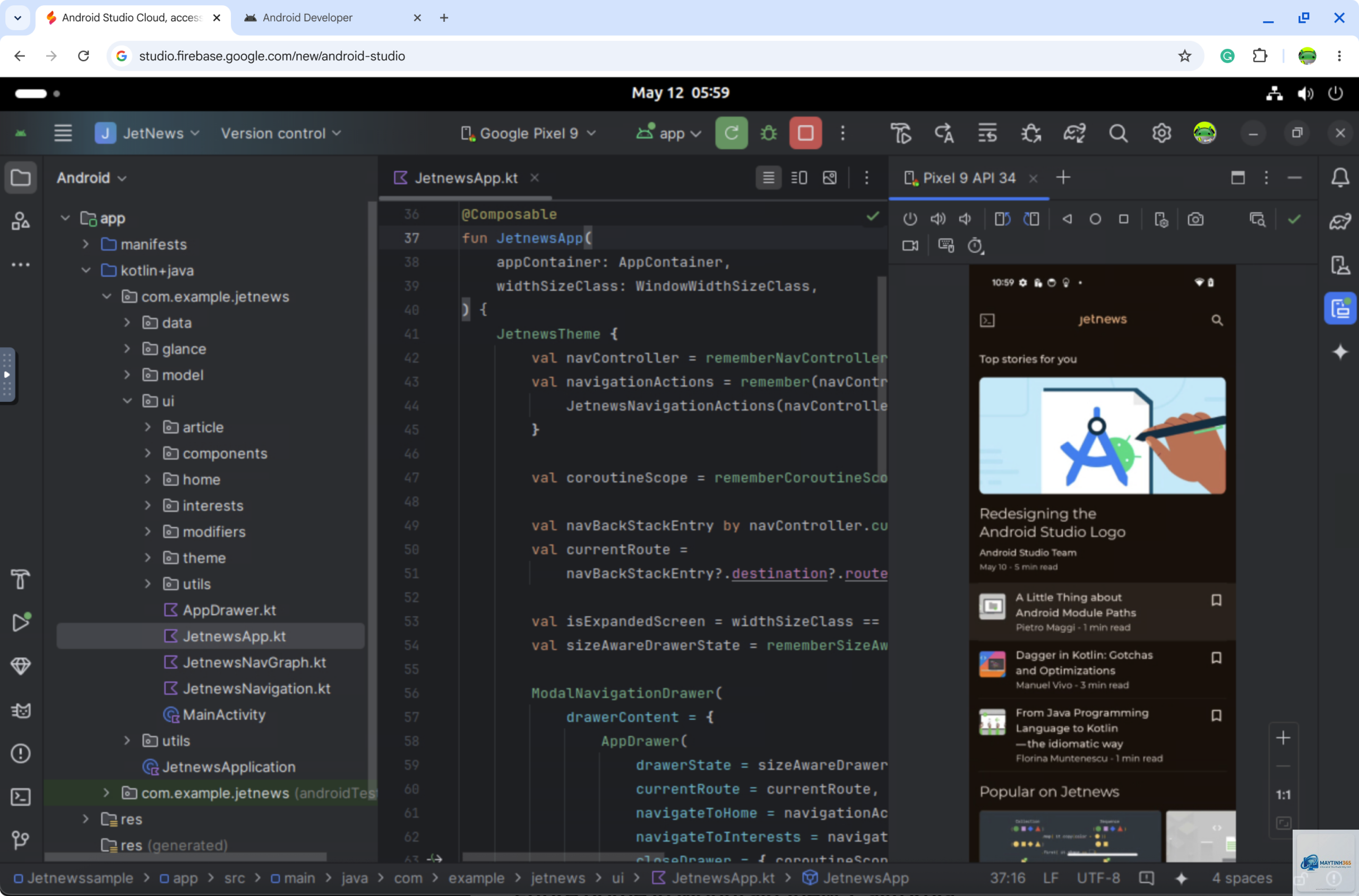Open the Logcat cat icon

coord(21,710)
